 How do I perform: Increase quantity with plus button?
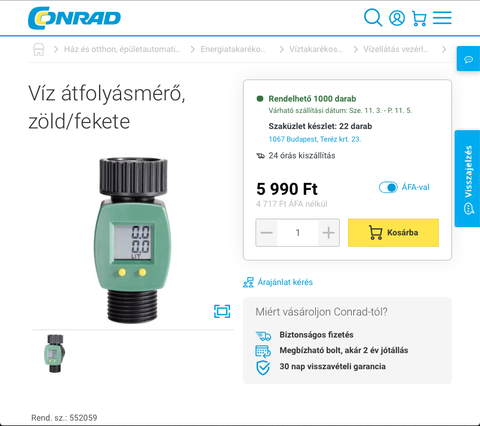[x=329, y=233]
